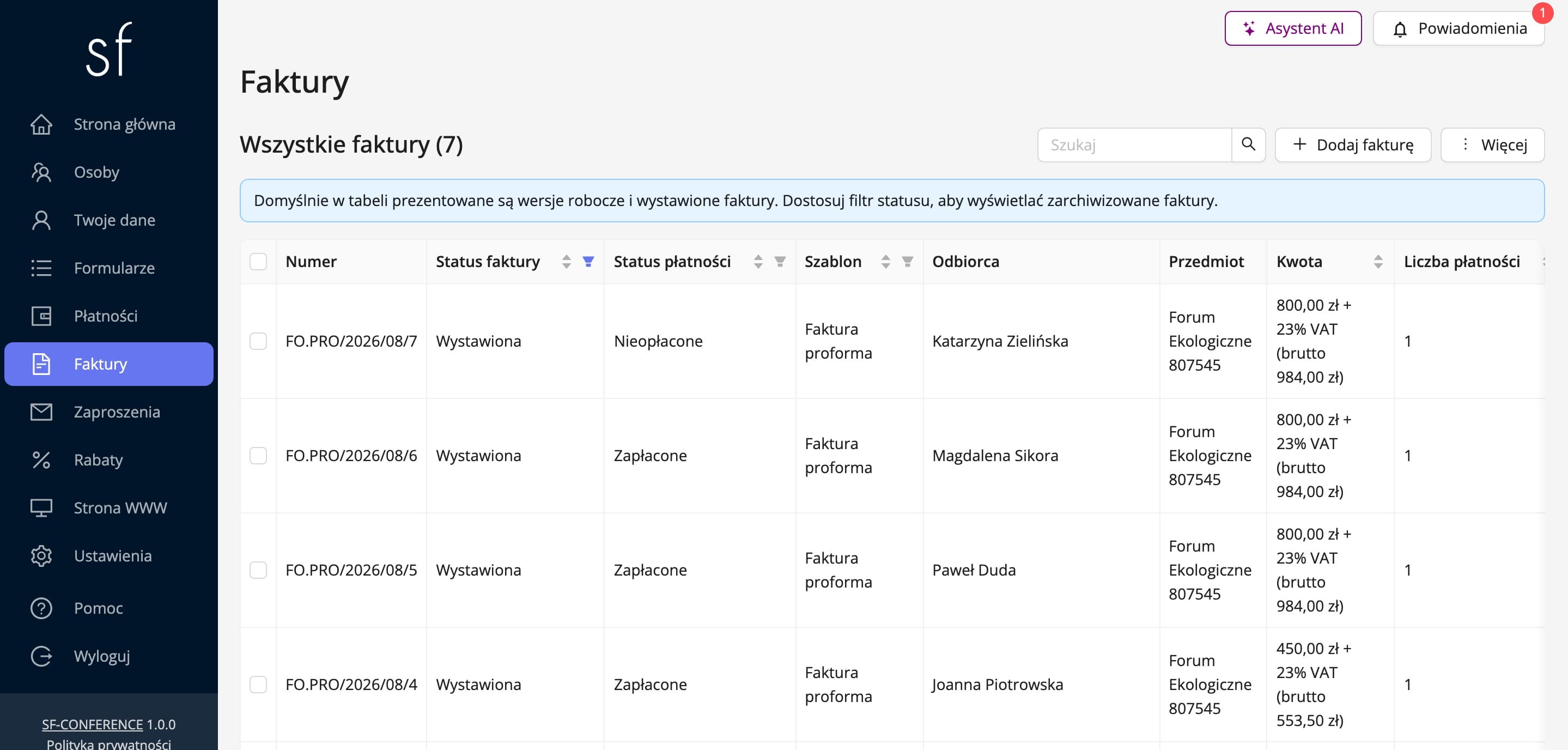
Task: Click the envelope icon next to Zaproszenia
Action: (x=41, y=412)
